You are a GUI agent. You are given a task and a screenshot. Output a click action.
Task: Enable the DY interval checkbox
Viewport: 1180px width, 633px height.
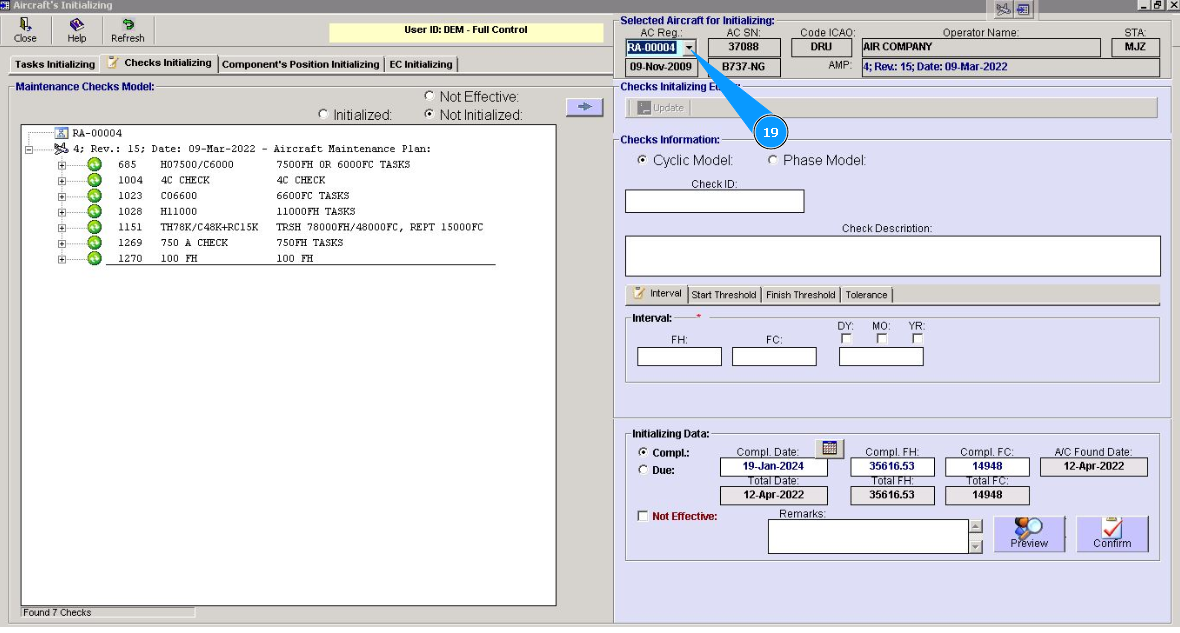click(x=846, y=338)
